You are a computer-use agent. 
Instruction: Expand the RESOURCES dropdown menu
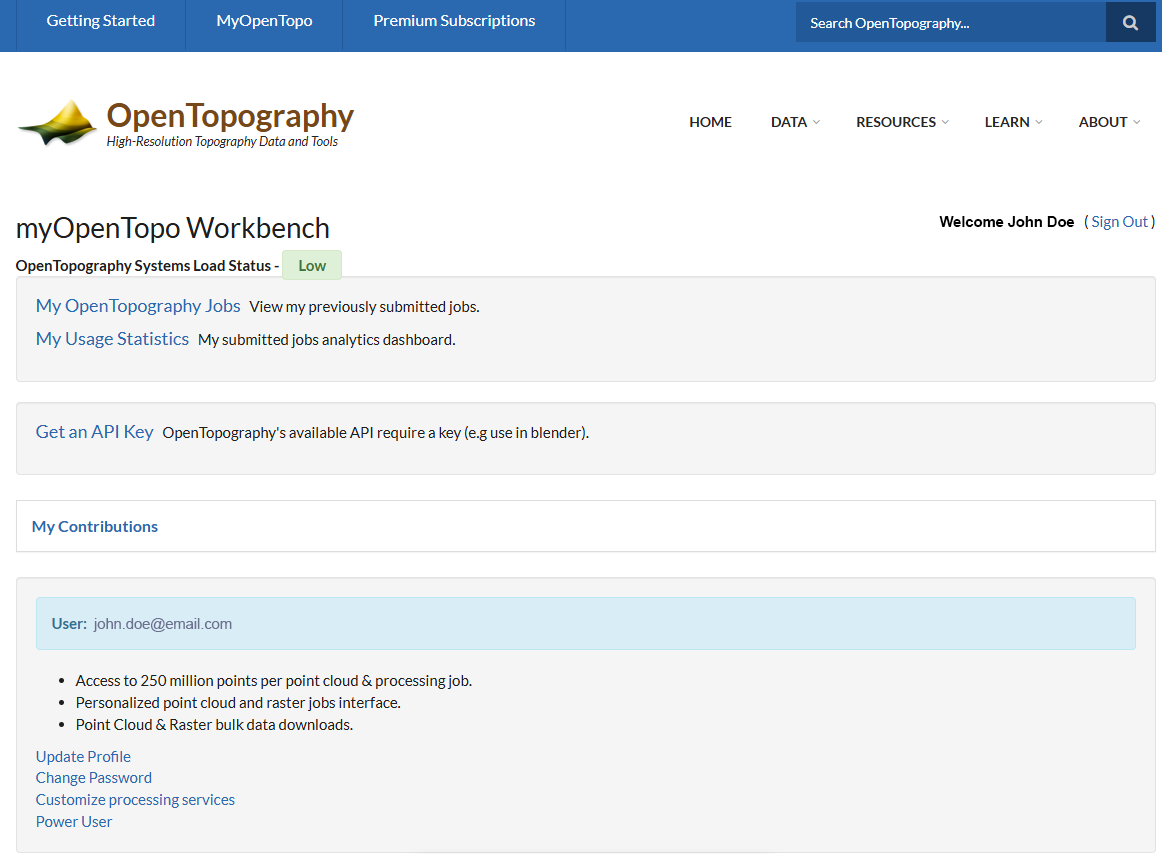pos(902,122)
